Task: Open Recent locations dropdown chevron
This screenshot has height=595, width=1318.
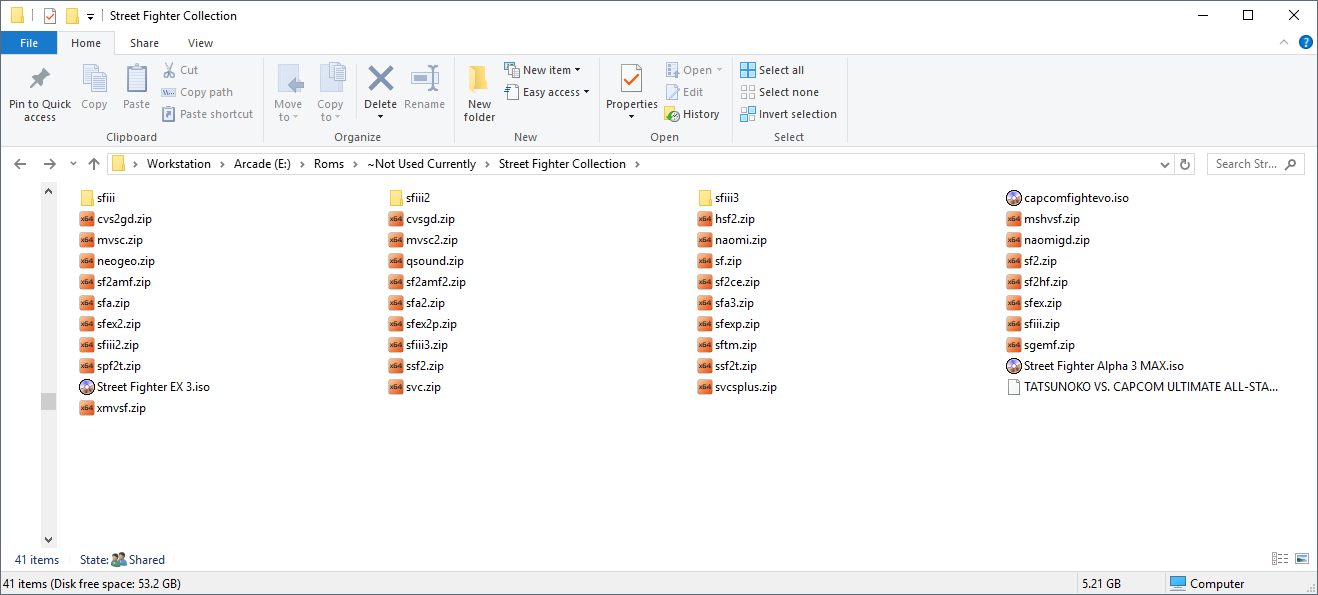Action: pos(73,164)
